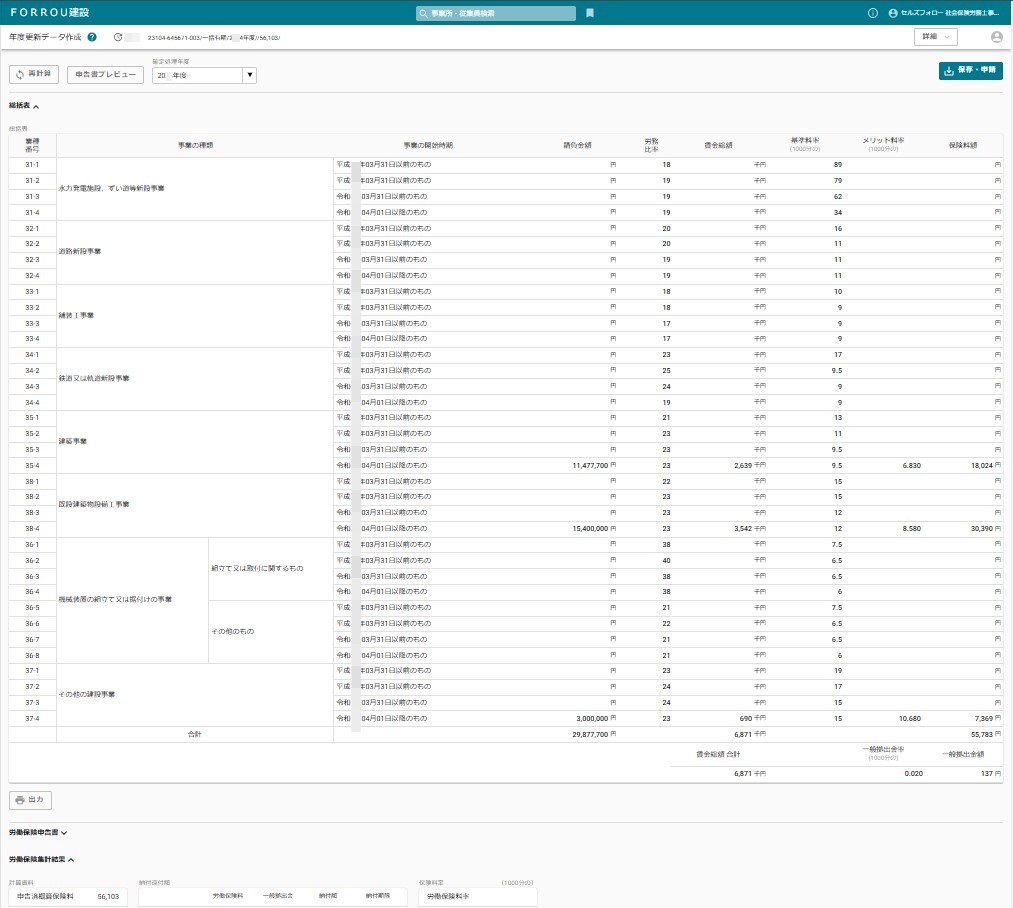Click the 出力 printer button

[x=30, y=800]
